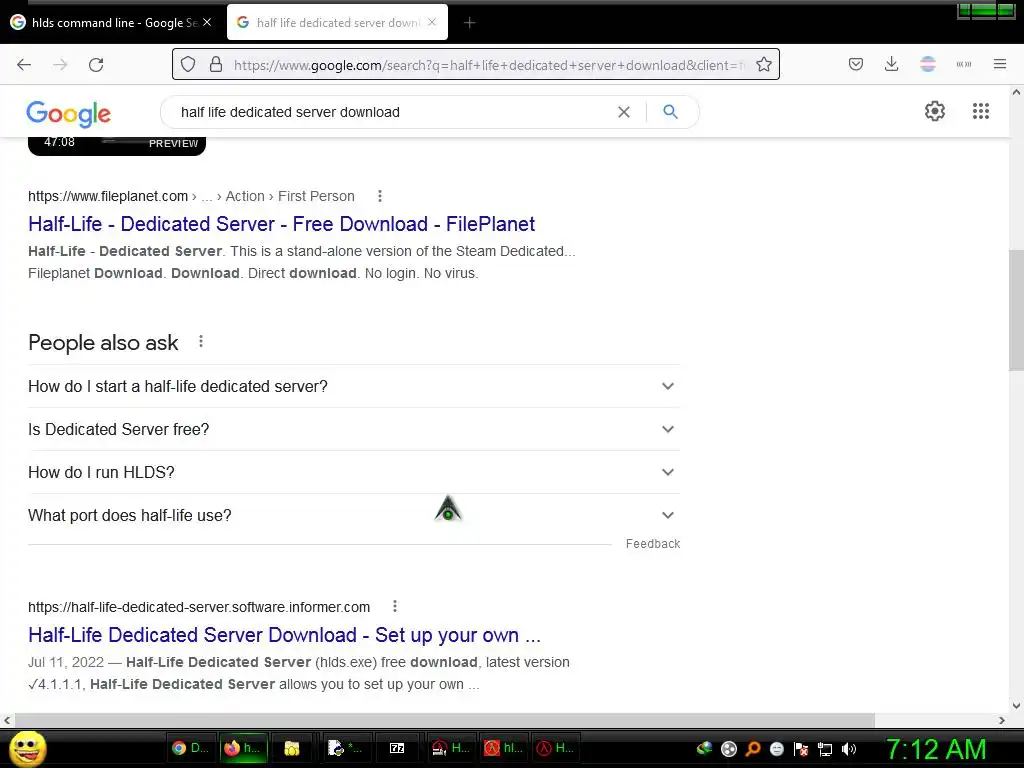Click the half-life-dedicated-server.software.informer.com URL text
The image size is (1024, 768).
click(199, 607)
